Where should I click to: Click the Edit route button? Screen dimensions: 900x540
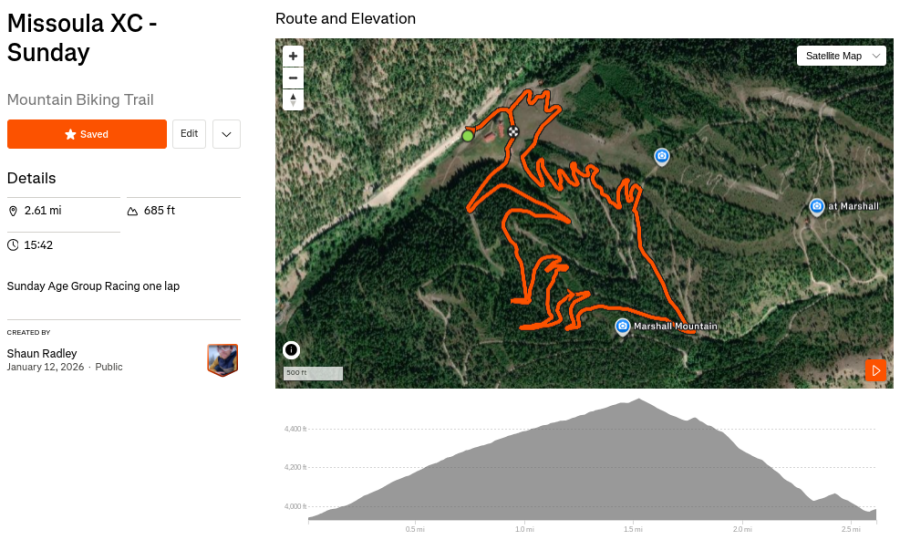189,134
